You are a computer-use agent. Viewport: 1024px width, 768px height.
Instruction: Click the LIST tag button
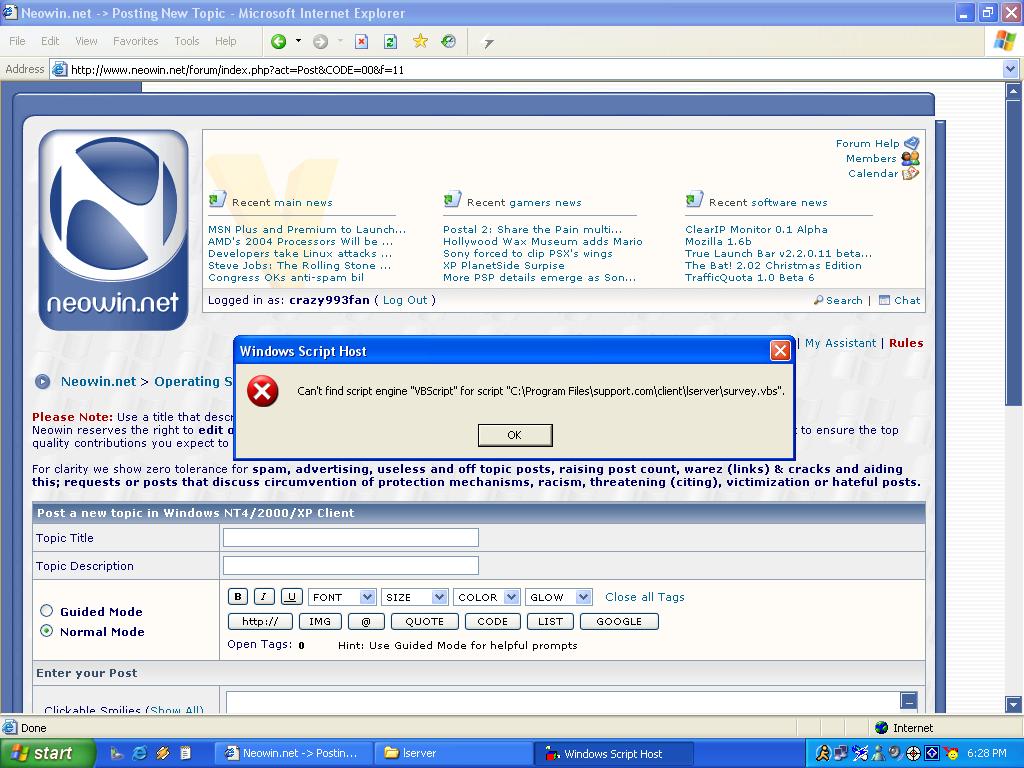coord(551,622)
